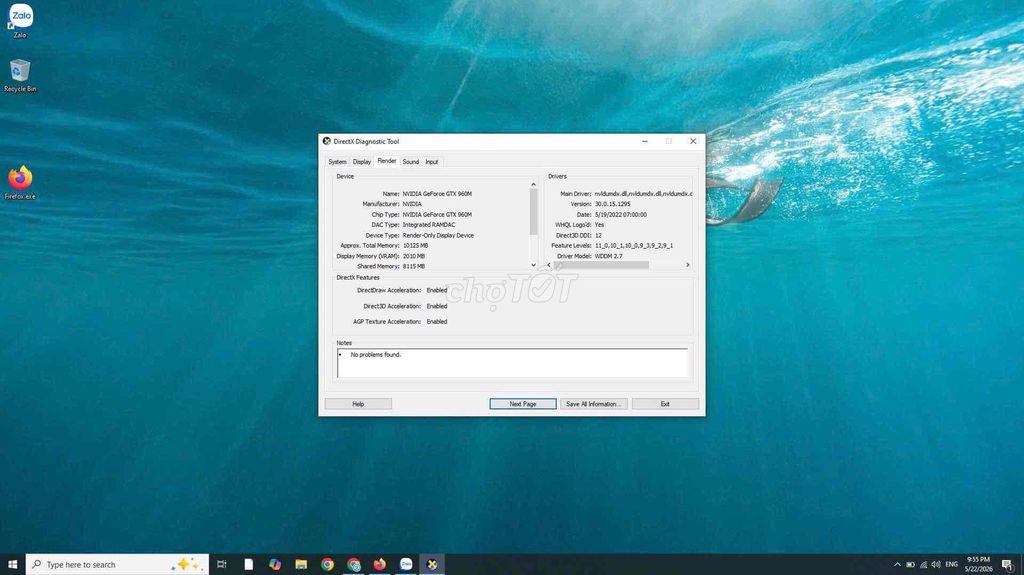Open Task View from the taskbar
The height and width of the screenshot is (575, 1024).
coord(222,565)
